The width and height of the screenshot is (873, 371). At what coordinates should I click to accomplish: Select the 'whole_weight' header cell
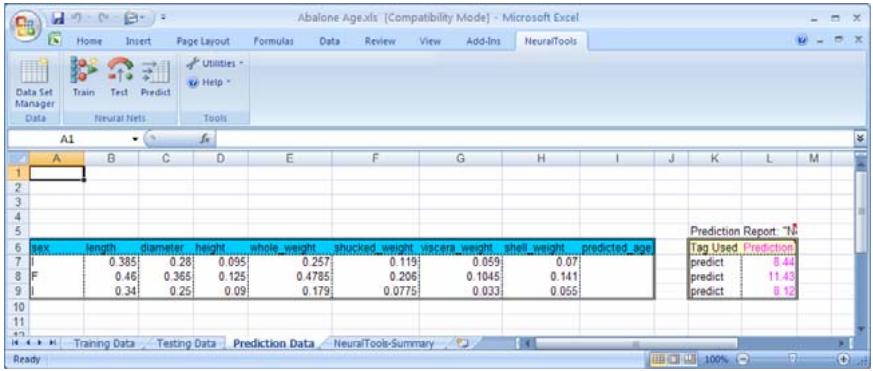click(x=290, y=247)
